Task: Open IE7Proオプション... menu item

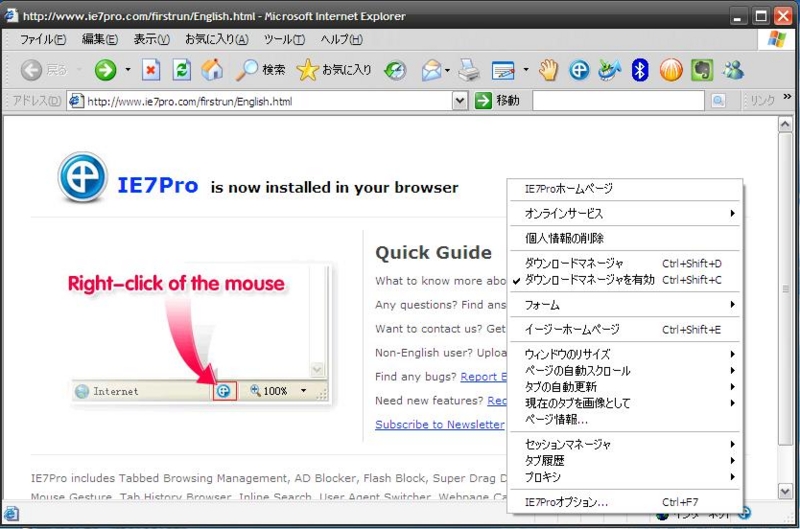Action: (x=625, y=502)
